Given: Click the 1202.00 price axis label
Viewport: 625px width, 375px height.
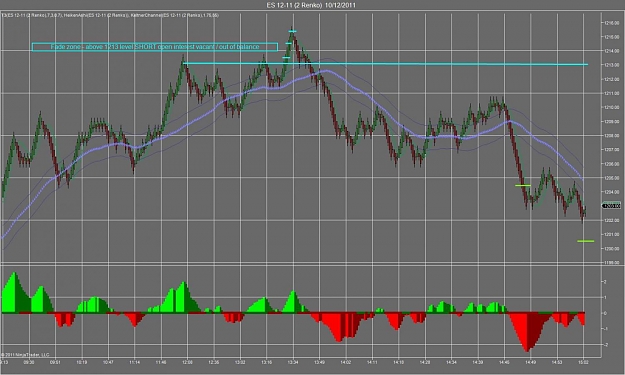Looking at the screenshot, I should point(612,220).
